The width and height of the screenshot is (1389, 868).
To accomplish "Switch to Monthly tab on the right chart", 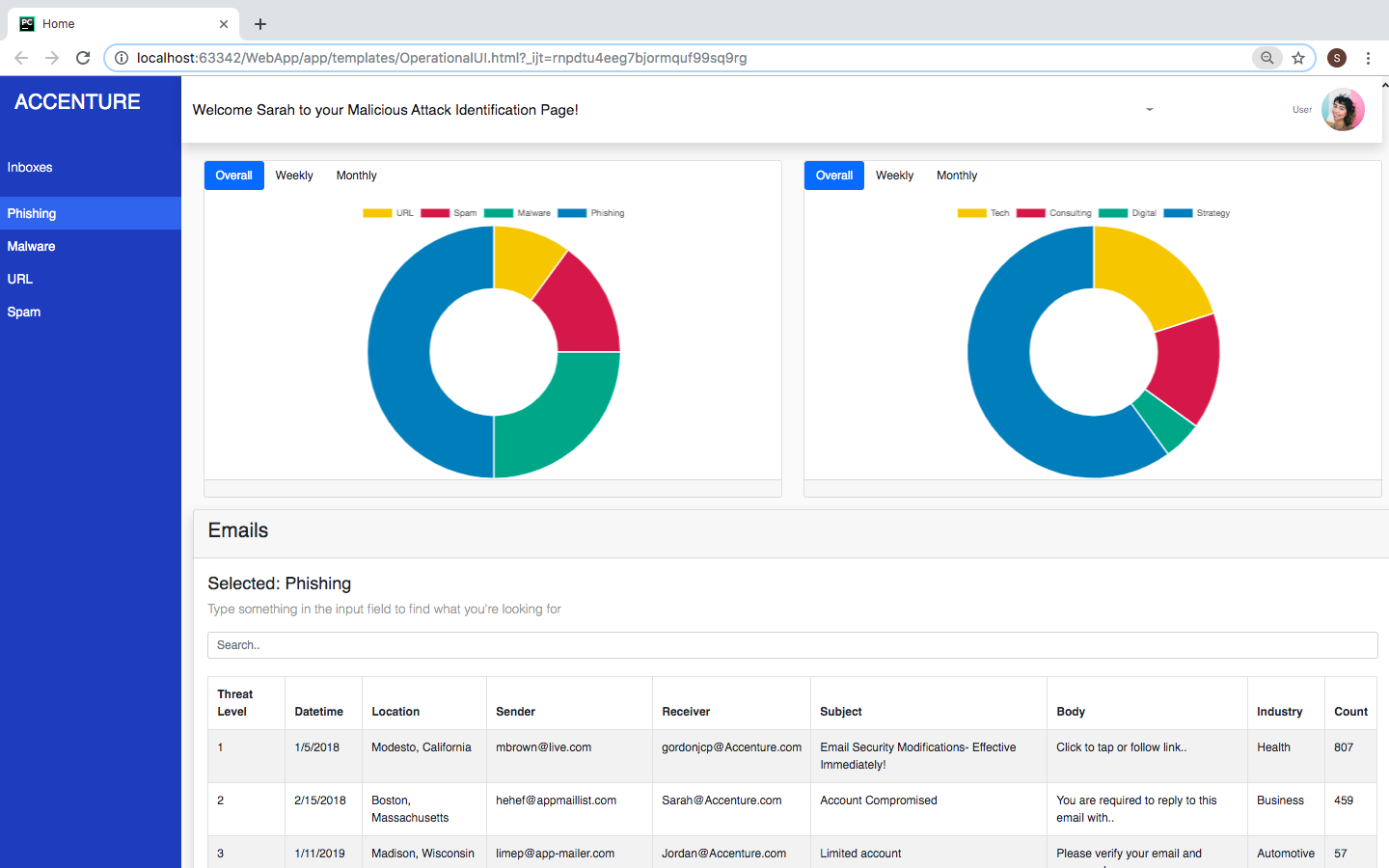I will tap(956, 176).
